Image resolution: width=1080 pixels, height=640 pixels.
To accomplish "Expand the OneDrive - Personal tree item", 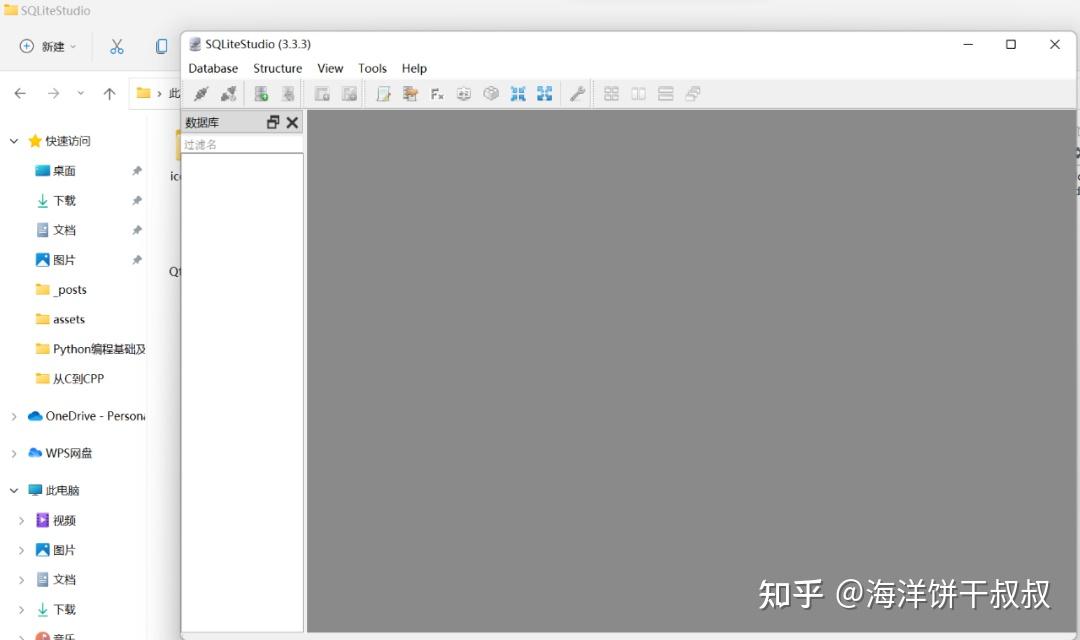I will tap(13, 415).
